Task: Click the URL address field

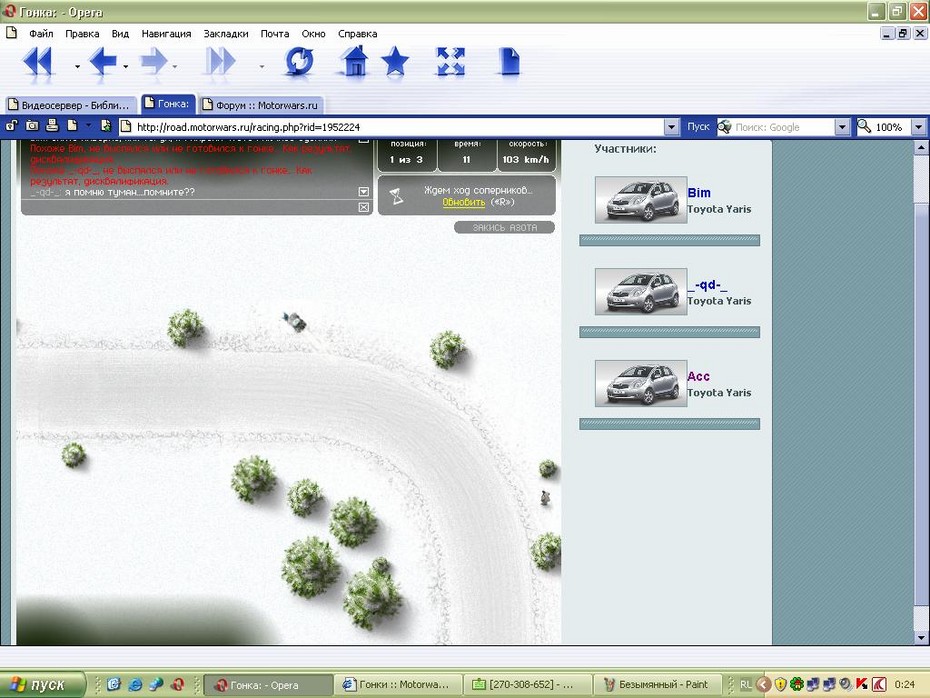Action: tap(391, 127)
